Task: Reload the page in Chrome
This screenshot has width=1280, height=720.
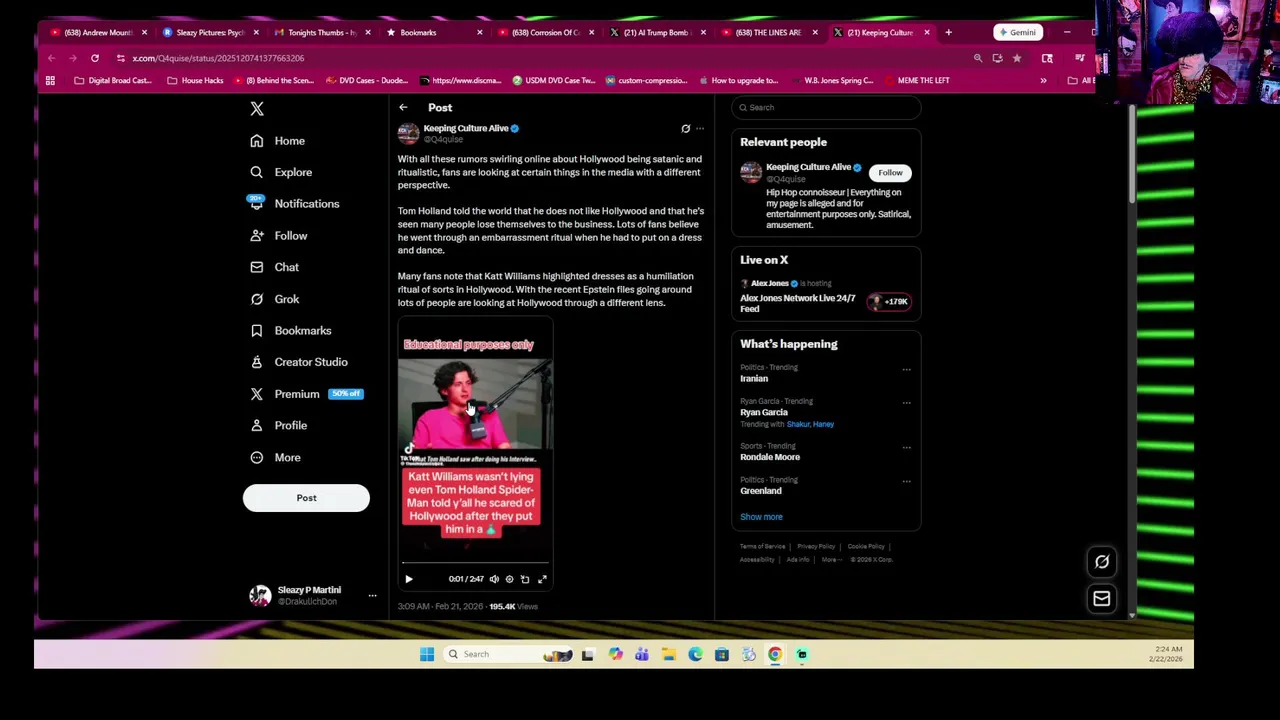Action: pyautogui.click(x=95, y=58)
